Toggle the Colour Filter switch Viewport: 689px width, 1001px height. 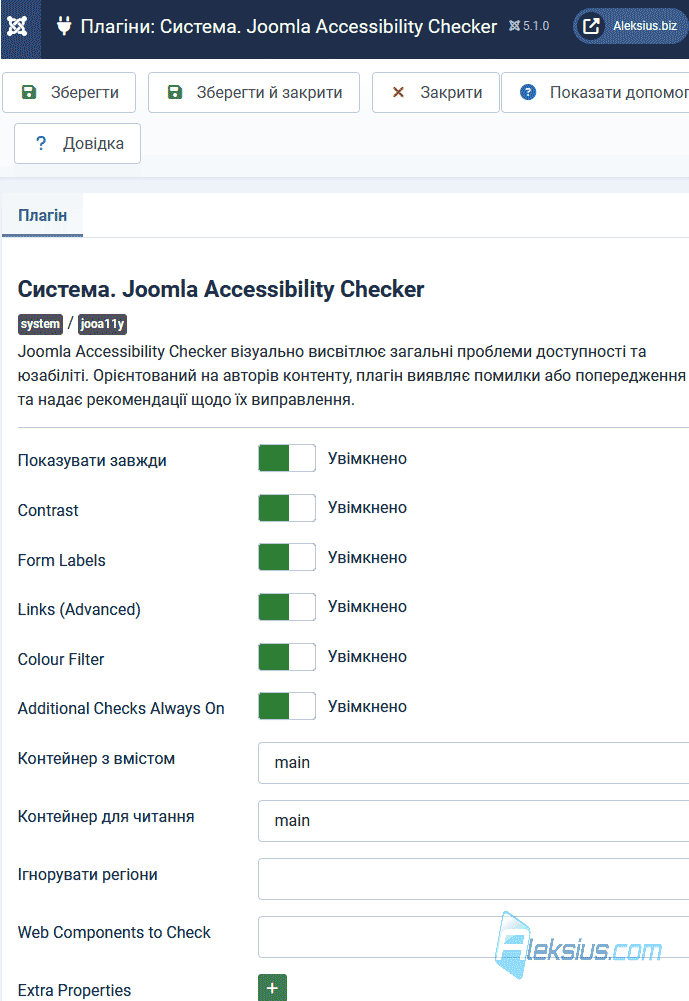point(287,657)
